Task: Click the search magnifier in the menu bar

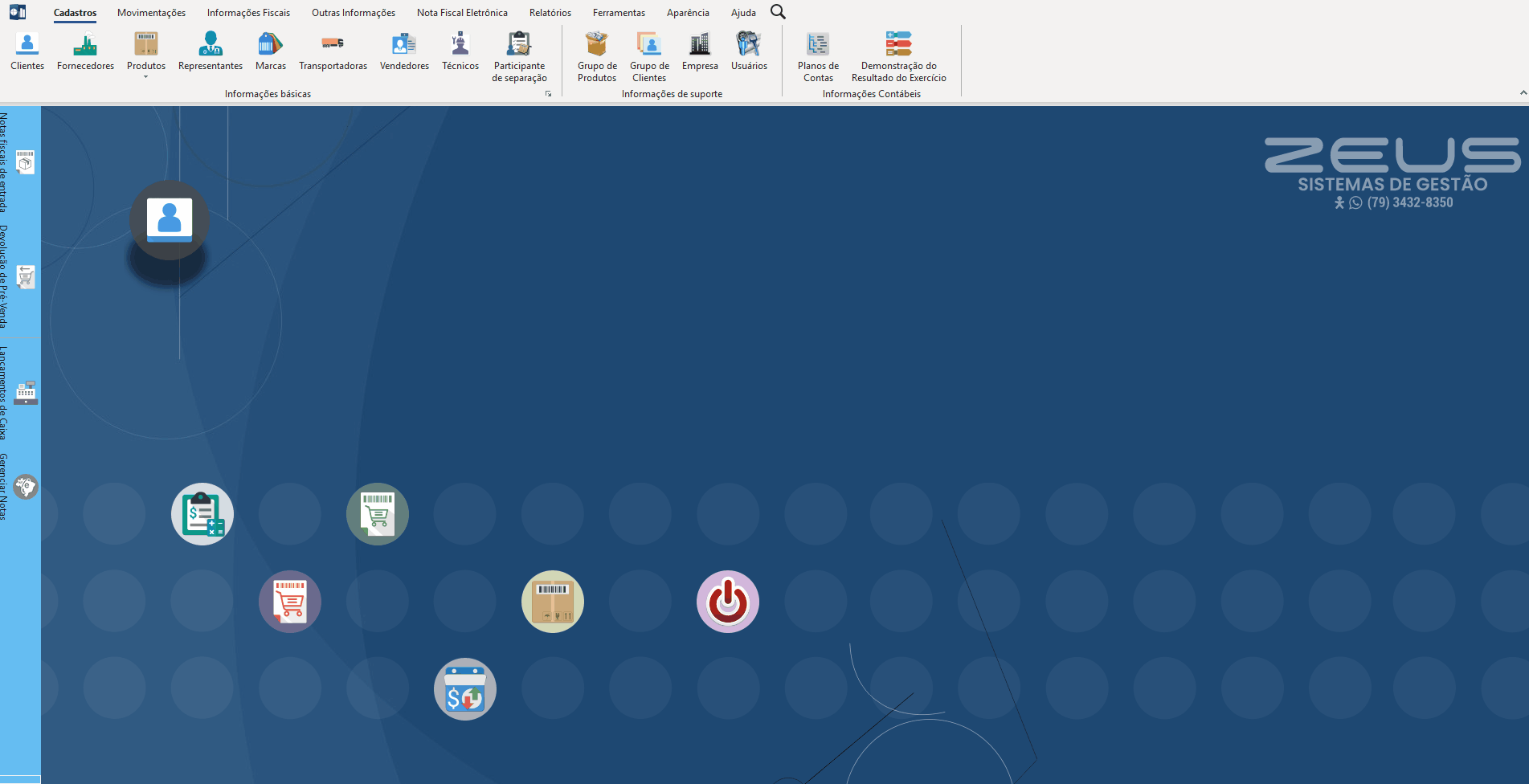Action: [x=778, y=12]
